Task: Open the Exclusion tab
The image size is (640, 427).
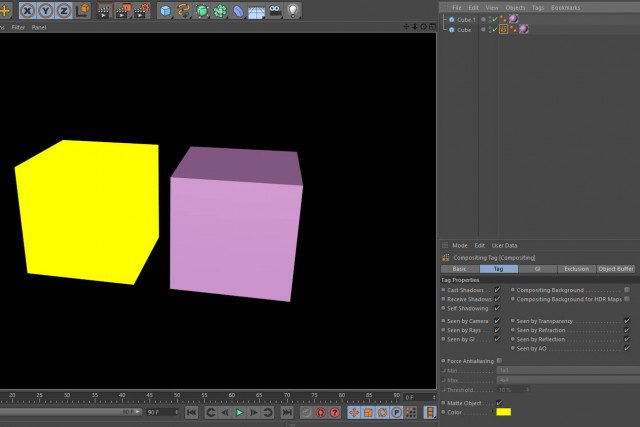Action: (x=576, y=269)
